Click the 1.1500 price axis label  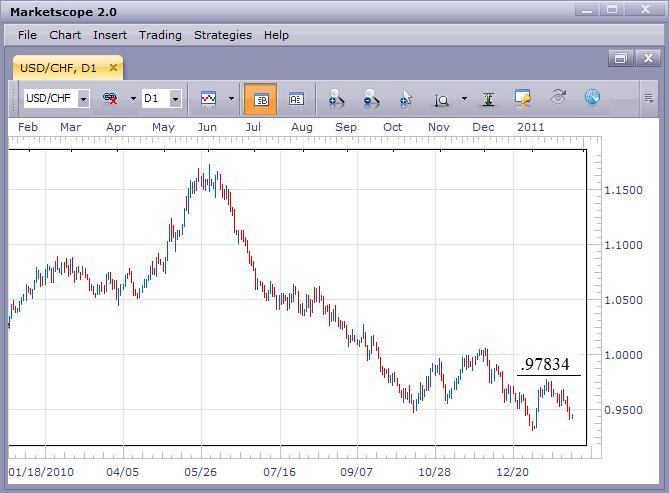[x=623, y=190]
